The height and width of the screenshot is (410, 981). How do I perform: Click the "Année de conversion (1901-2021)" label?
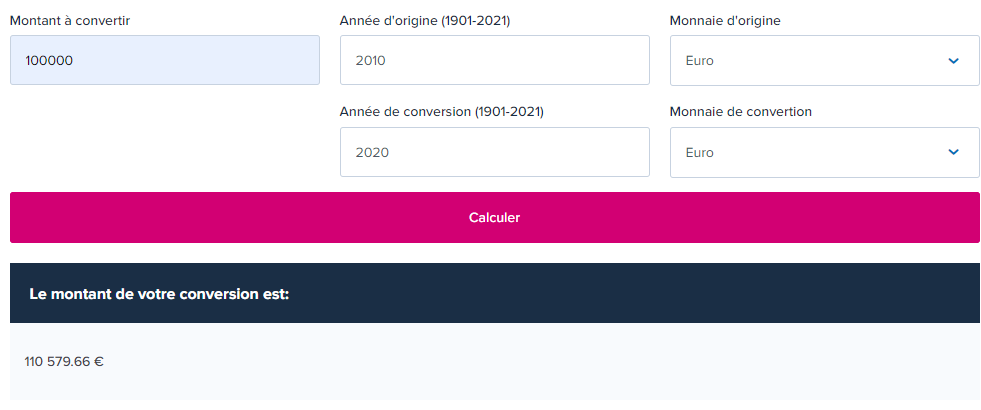442,112
